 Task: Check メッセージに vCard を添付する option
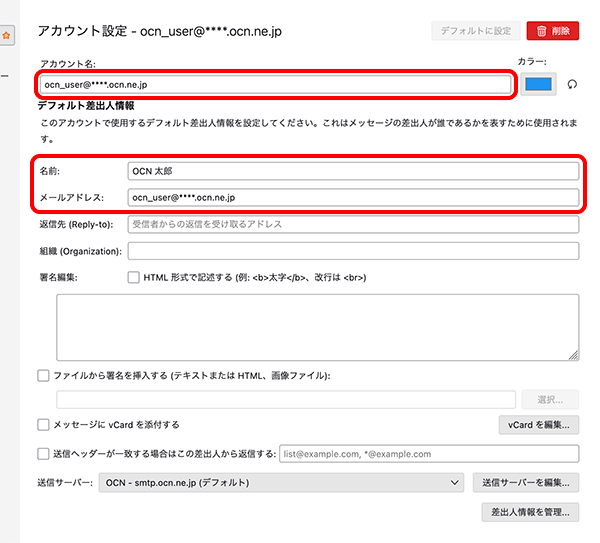42,425
